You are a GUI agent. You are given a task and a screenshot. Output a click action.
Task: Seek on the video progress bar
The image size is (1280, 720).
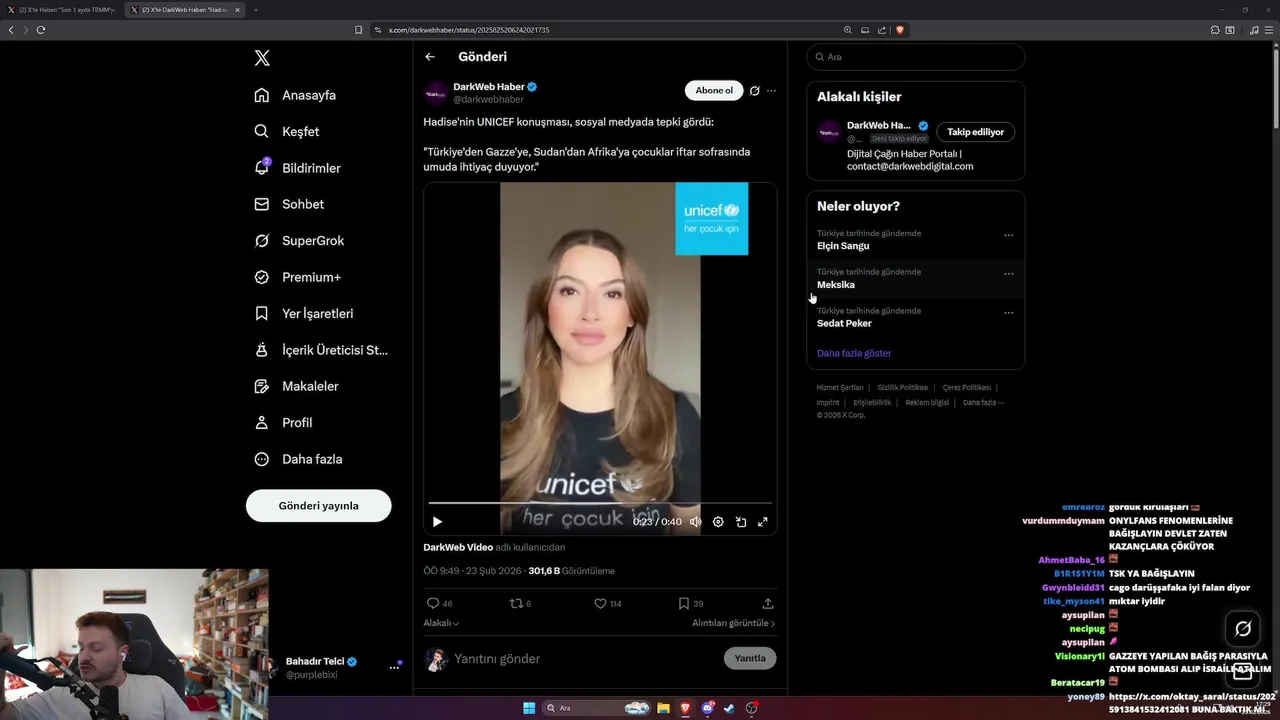(x=600, y=503)
